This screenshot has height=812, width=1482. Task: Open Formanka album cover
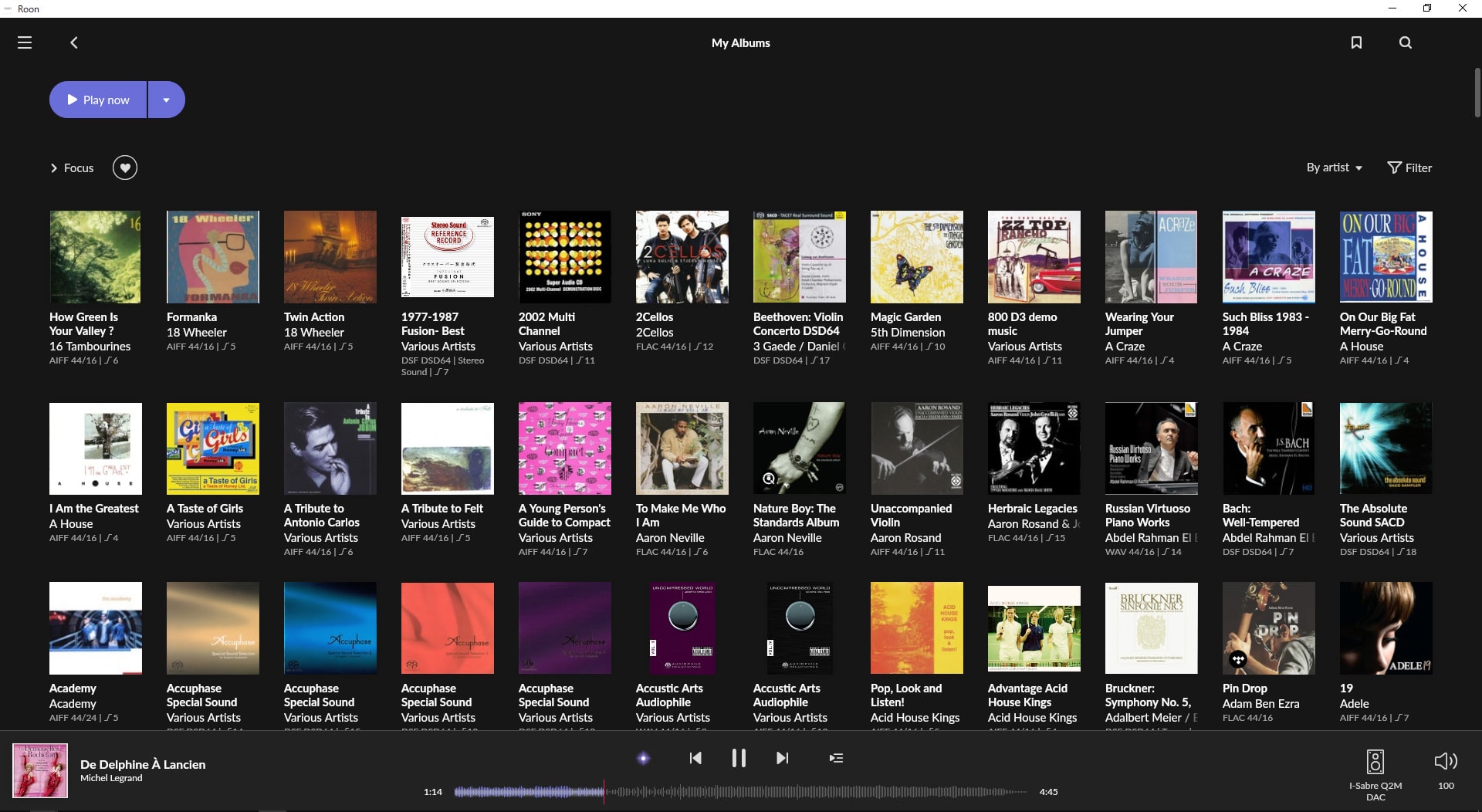[213, 257]
